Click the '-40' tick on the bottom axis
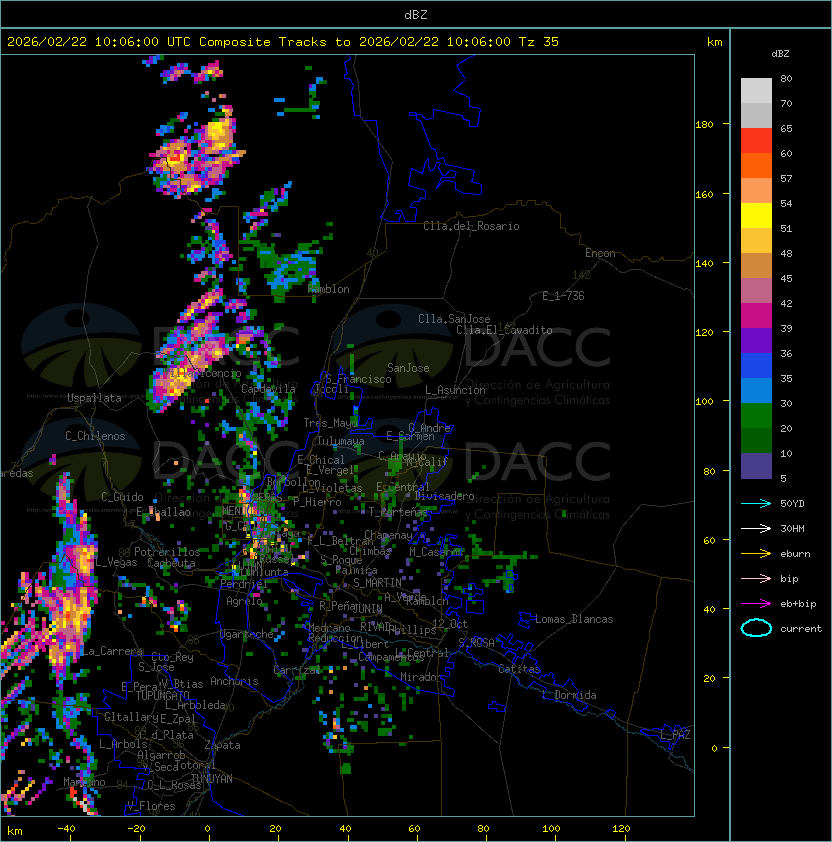This screenshot has height=842, width=832. click(x=66, y=829)
